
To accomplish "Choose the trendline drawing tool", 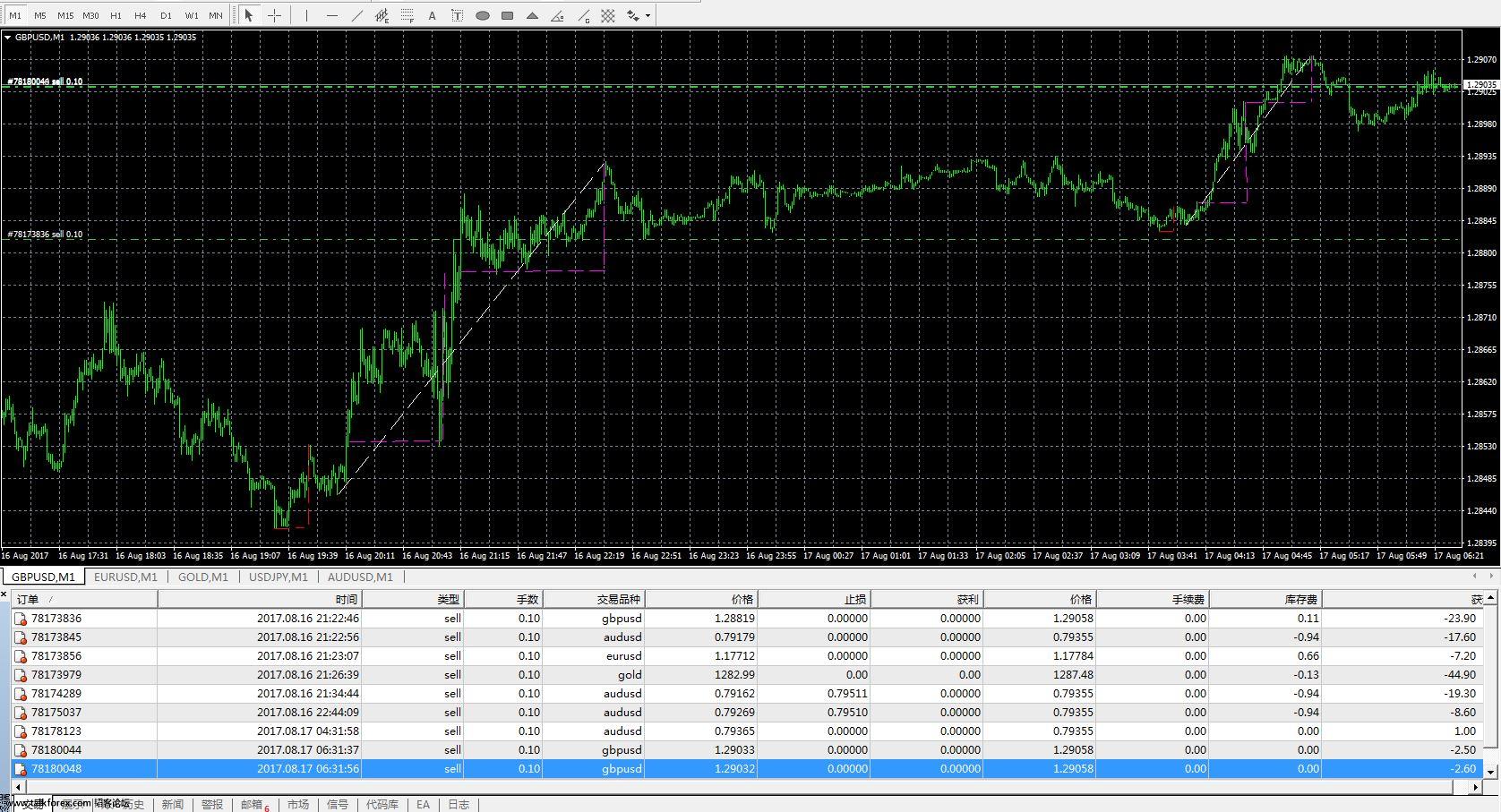I will [357, 15].
